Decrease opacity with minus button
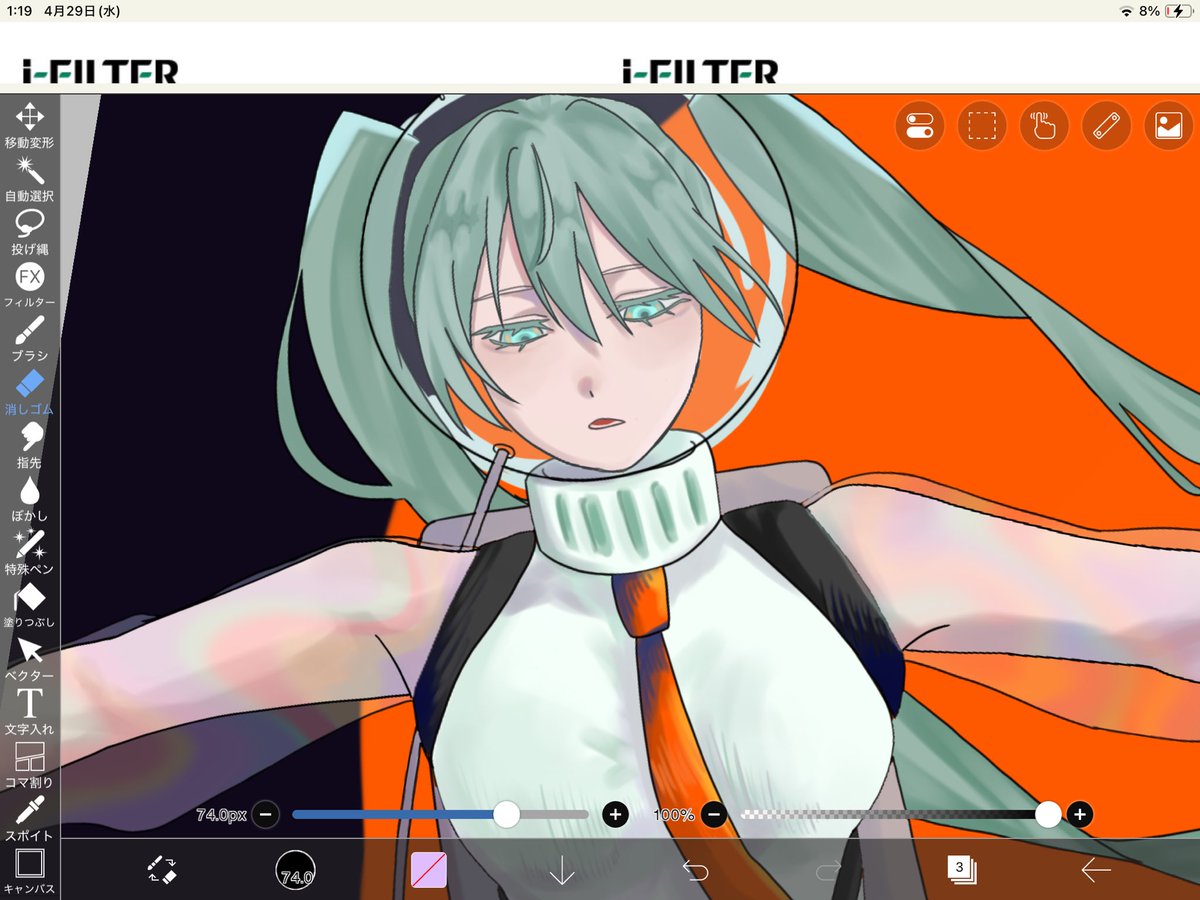This screenshot has height=900, width=1200. tap(714, 814)
